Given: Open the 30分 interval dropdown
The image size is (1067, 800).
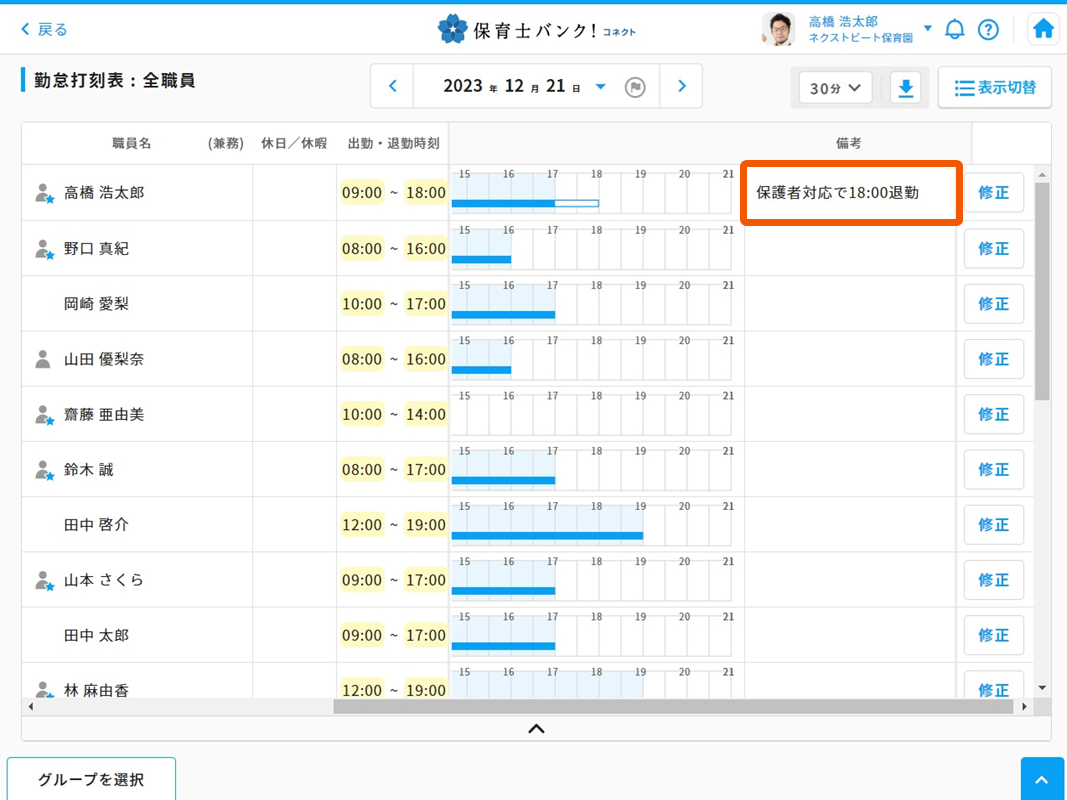Looking at the screenshot, I should (x=835, y=88).
